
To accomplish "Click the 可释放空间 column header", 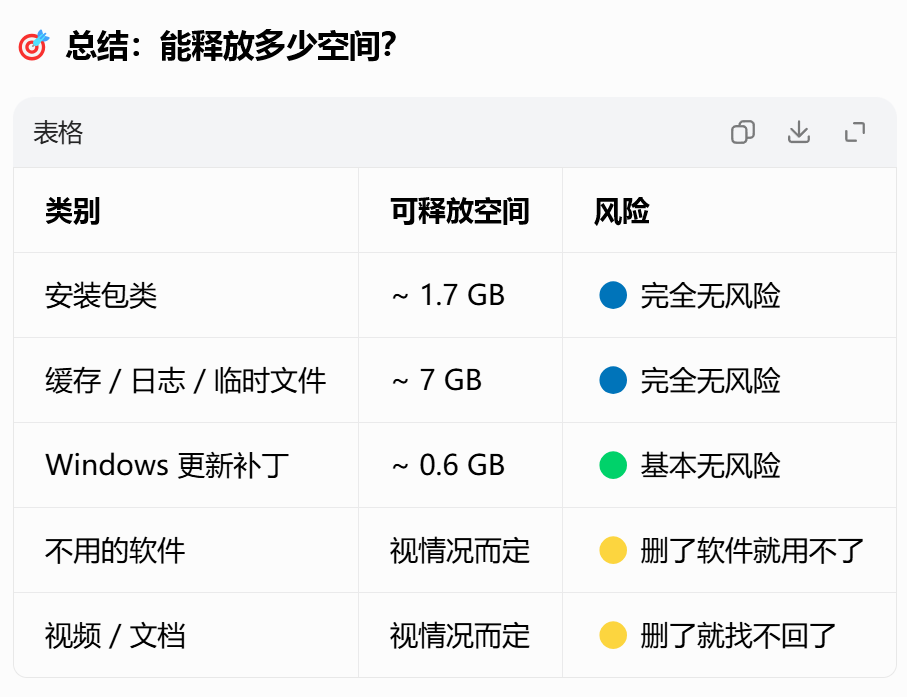I will [460, 211].
